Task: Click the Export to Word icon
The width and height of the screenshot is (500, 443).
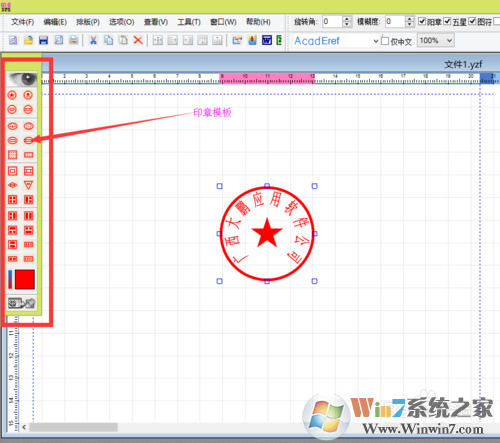Action: click(267, 40)
